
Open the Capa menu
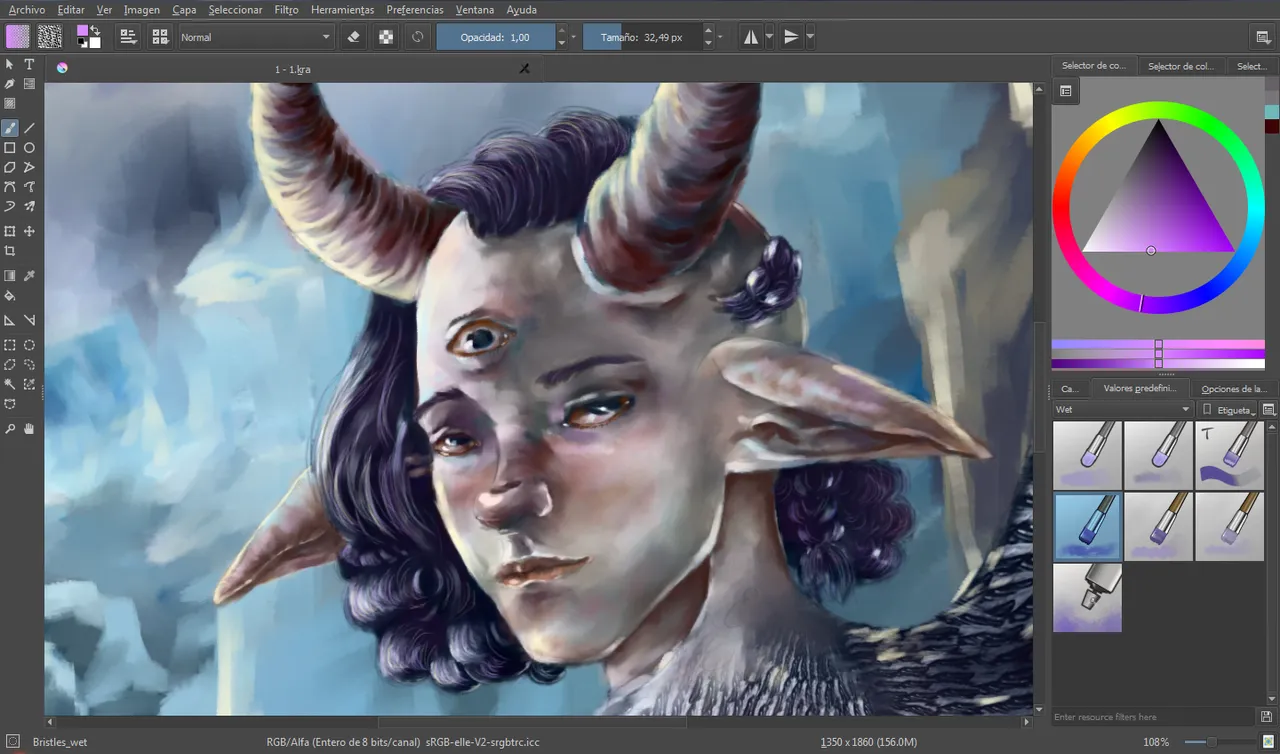click(x=184, y=9)
